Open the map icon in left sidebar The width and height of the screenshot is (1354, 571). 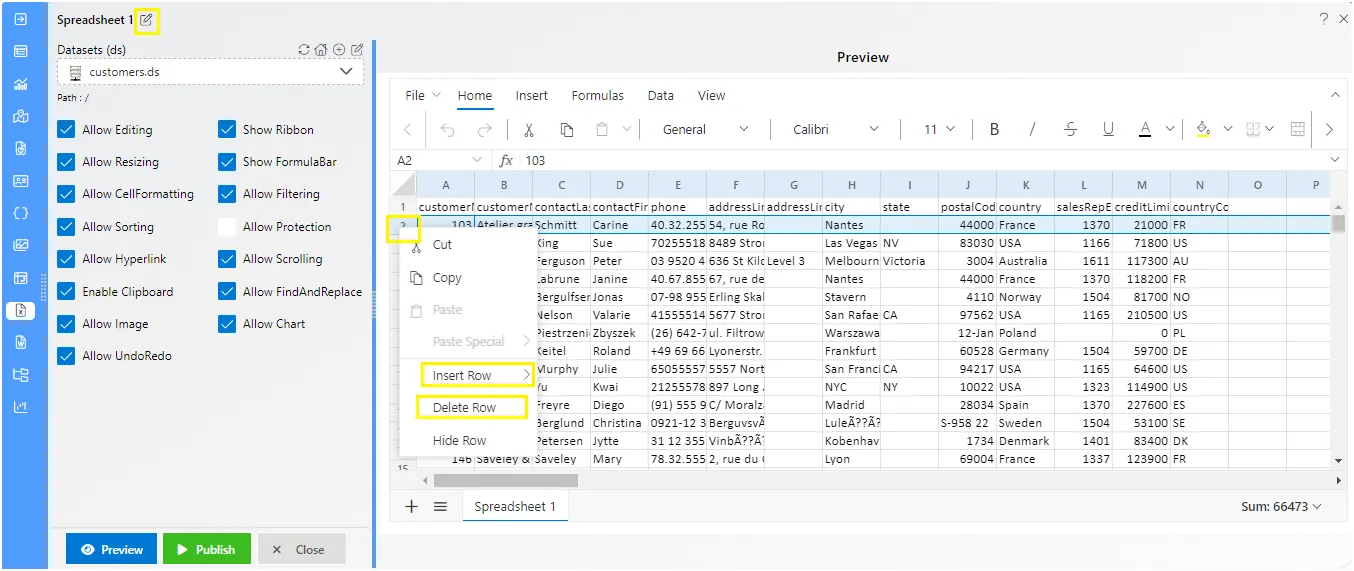point(20,116)
